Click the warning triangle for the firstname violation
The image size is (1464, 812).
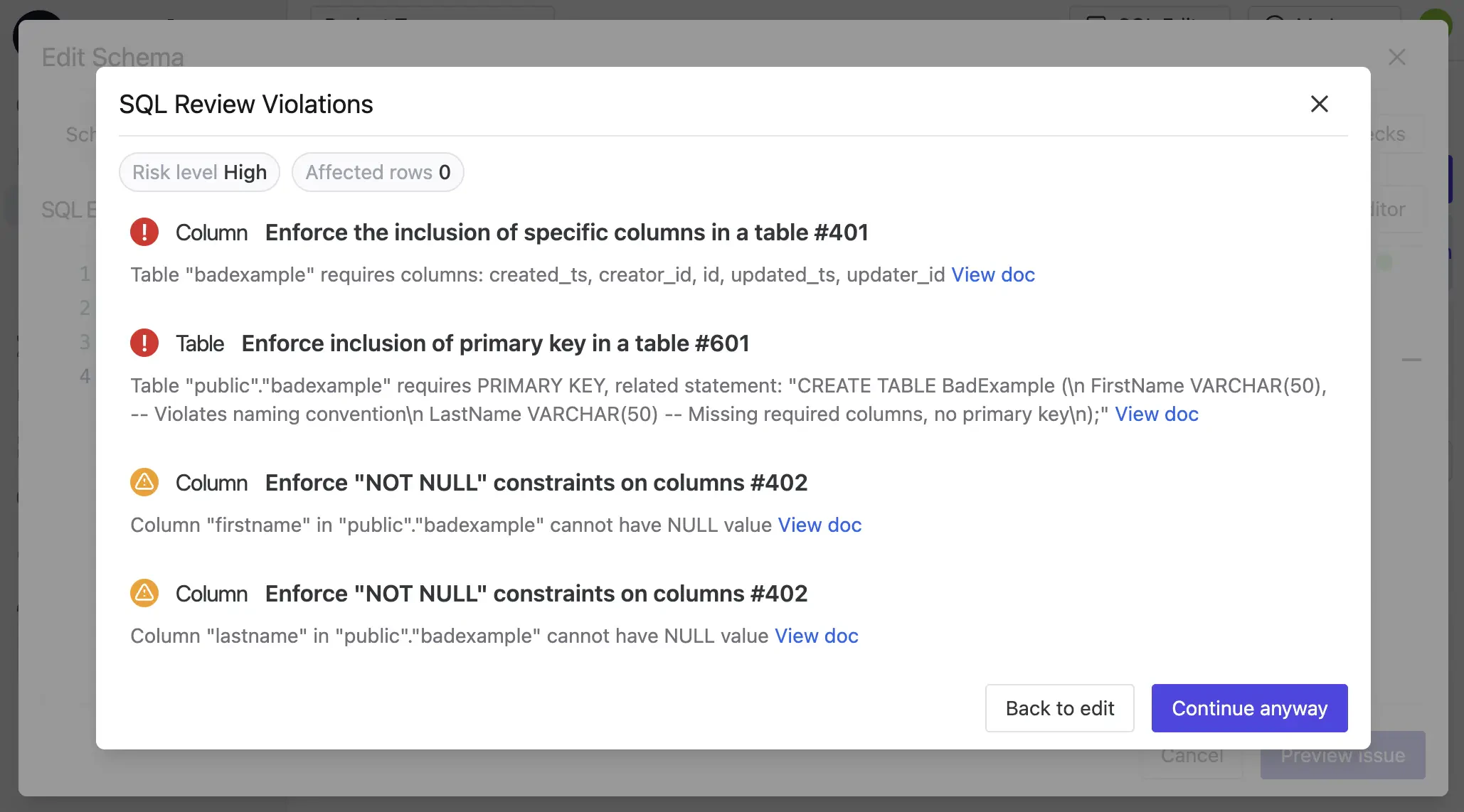click(144, 482)
